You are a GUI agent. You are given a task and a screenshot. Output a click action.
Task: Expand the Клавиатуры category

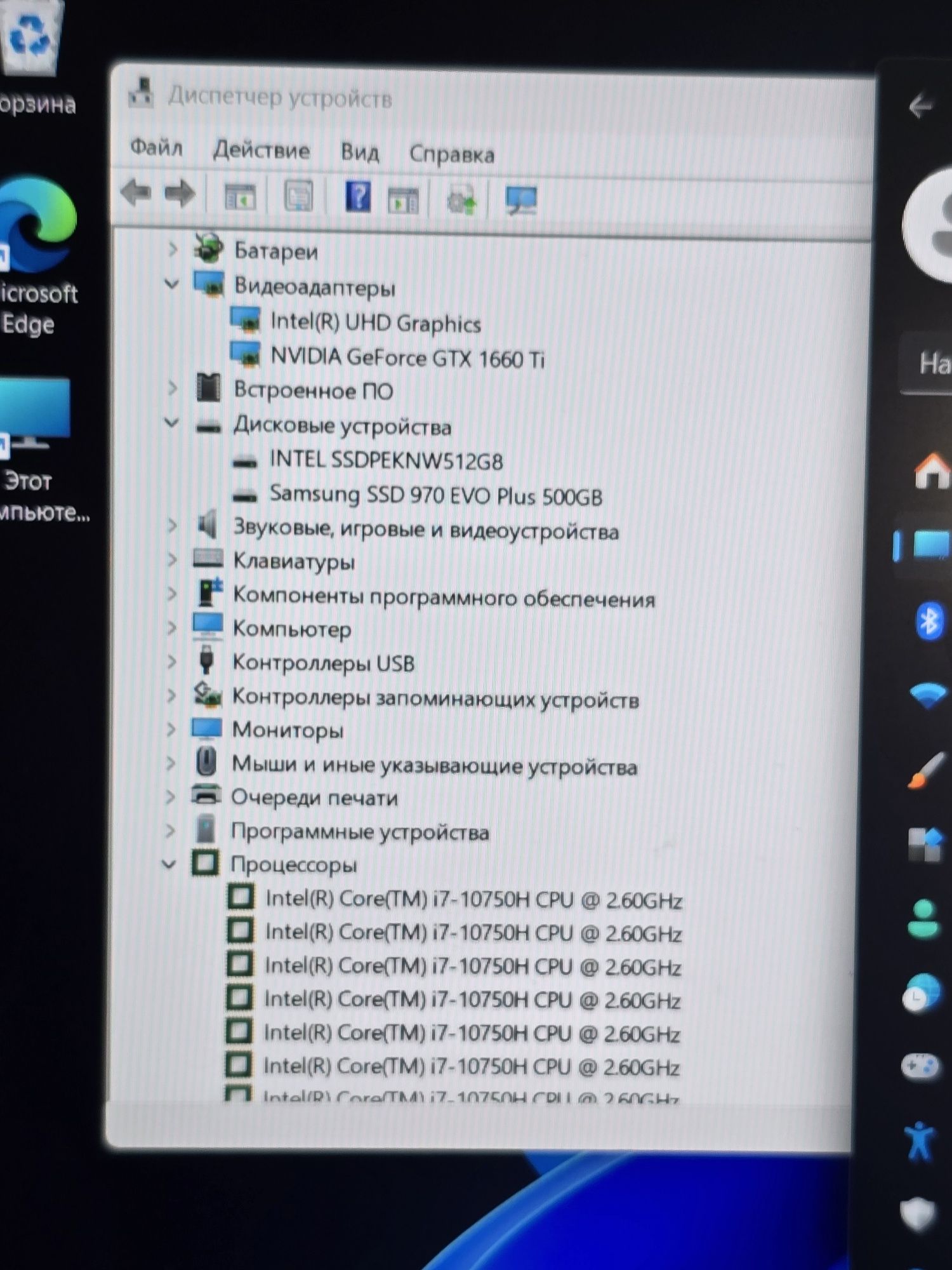point(171,559)
